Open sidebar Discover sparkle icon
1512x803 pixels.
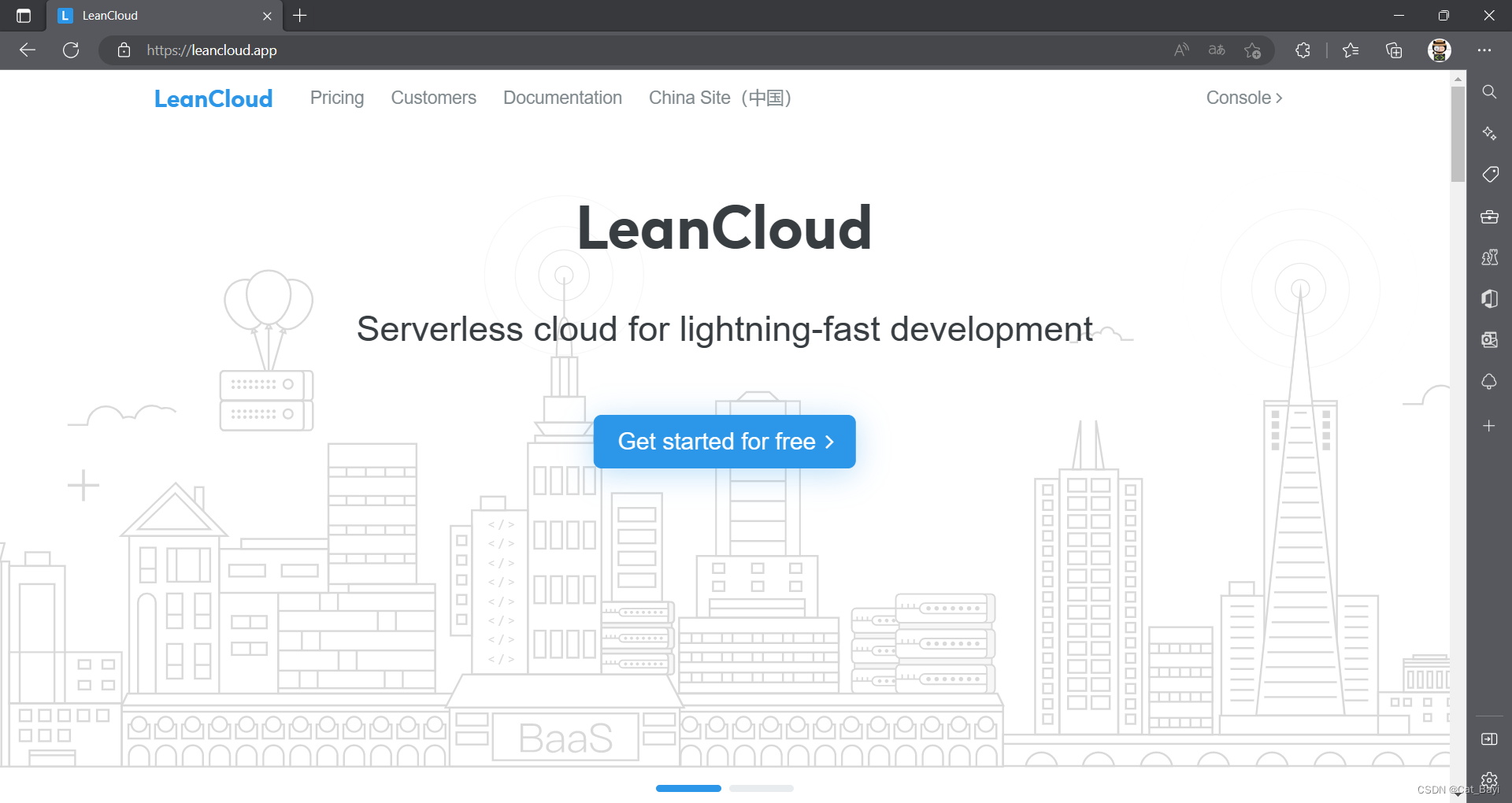pos(1489,133)
